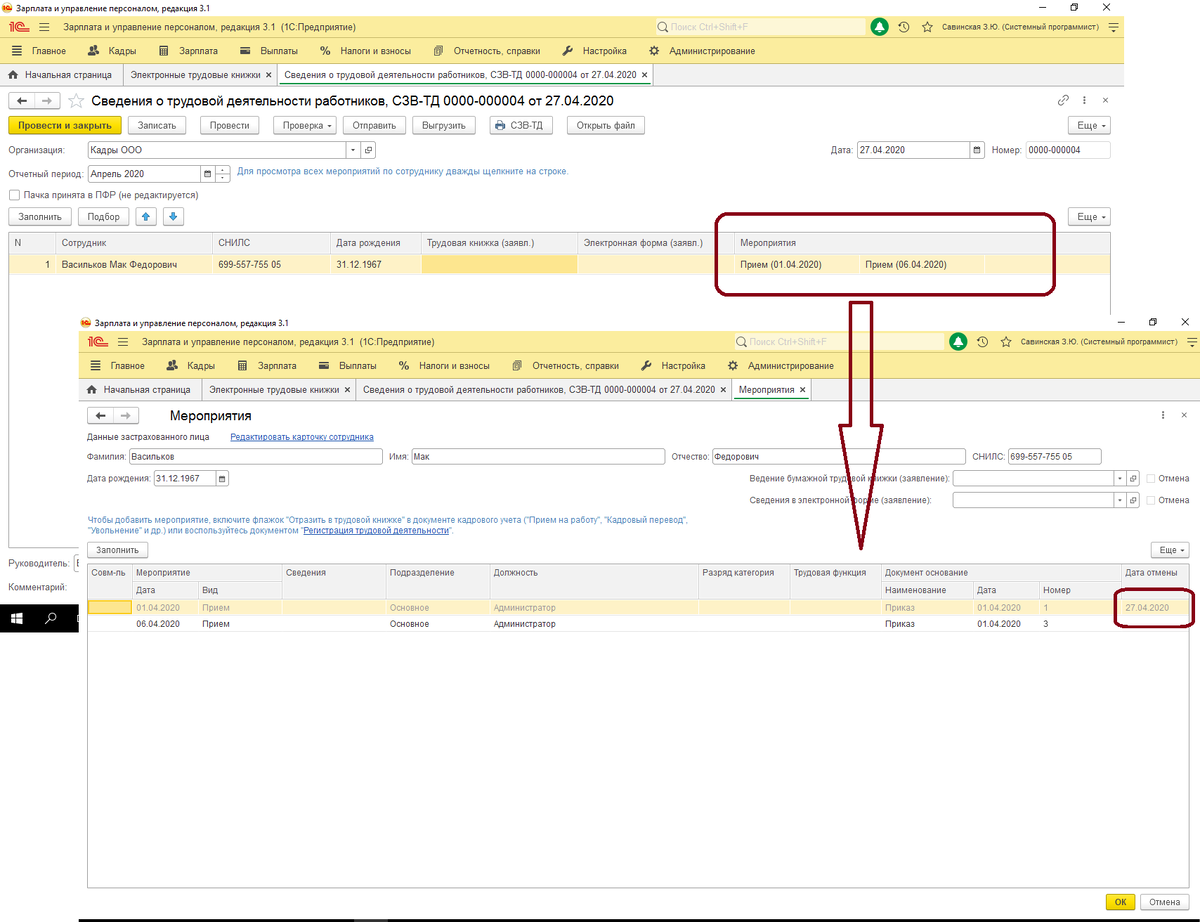
Task: Open paper workbook statement document icon
Action: pos(1133,478)
